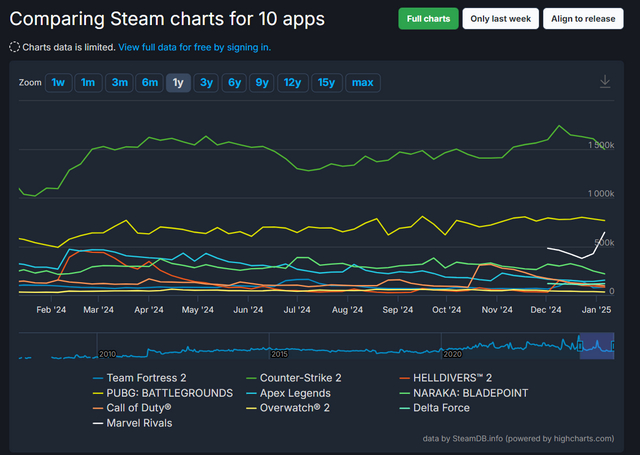Viewport: 640px width, 455px height.
Task: Toggle Overwatch 2 legend entry
Action: pos(288,408)
